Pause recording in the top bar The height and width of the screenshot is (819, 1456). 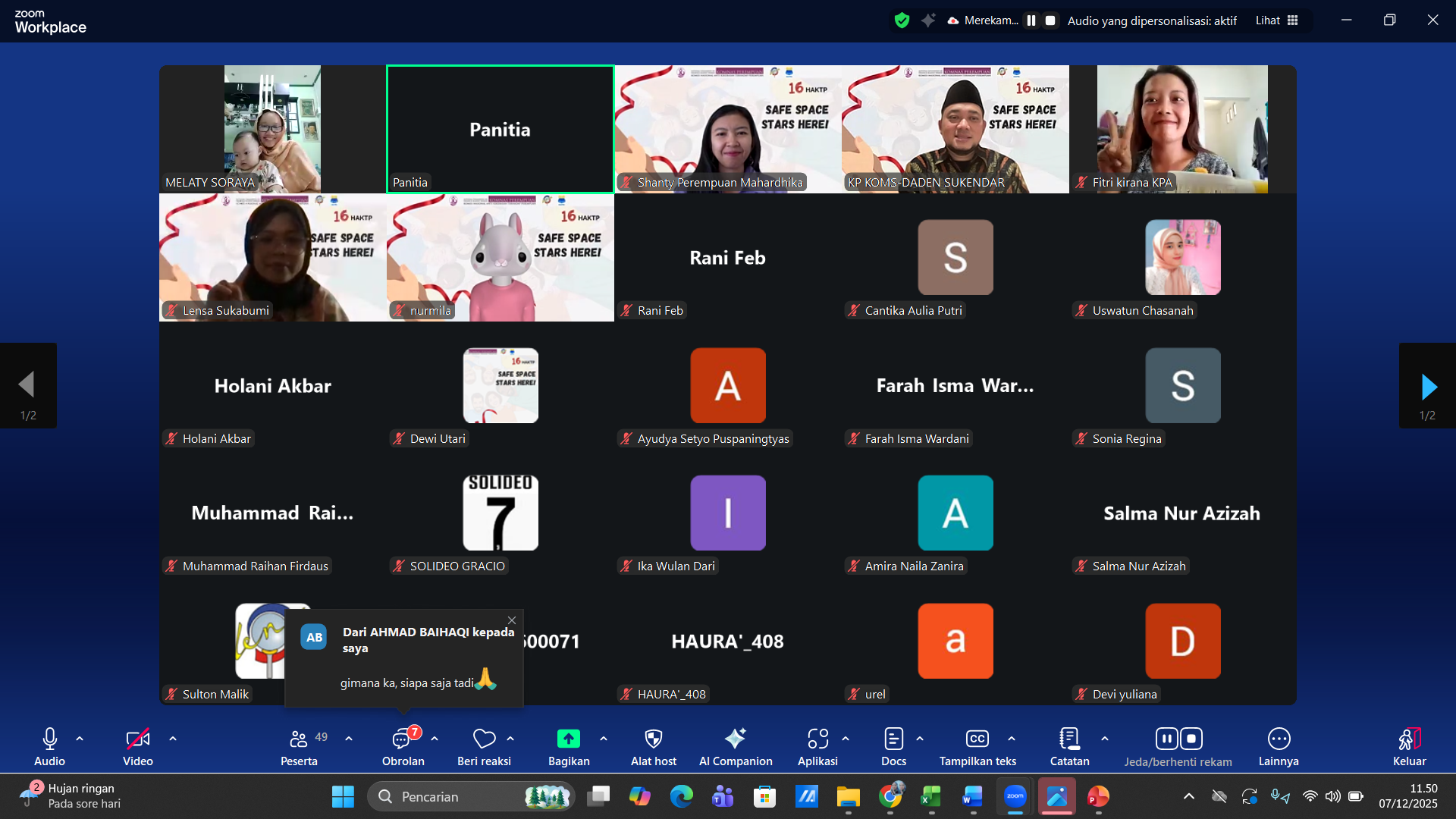[1031, 20]
